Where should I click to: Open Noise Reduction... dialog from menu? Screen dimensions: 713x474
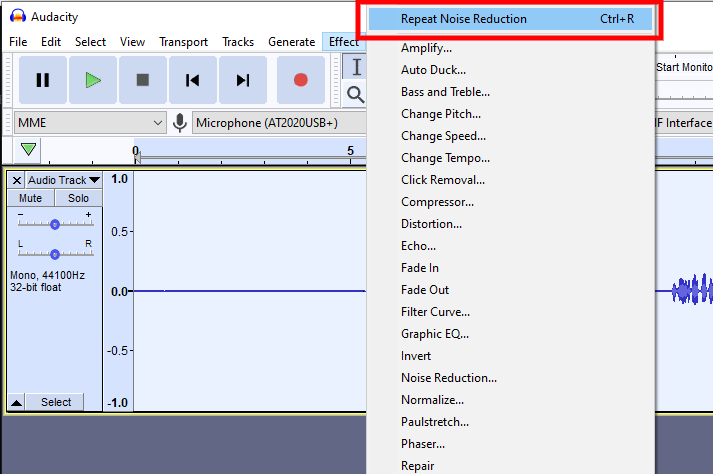510,378
